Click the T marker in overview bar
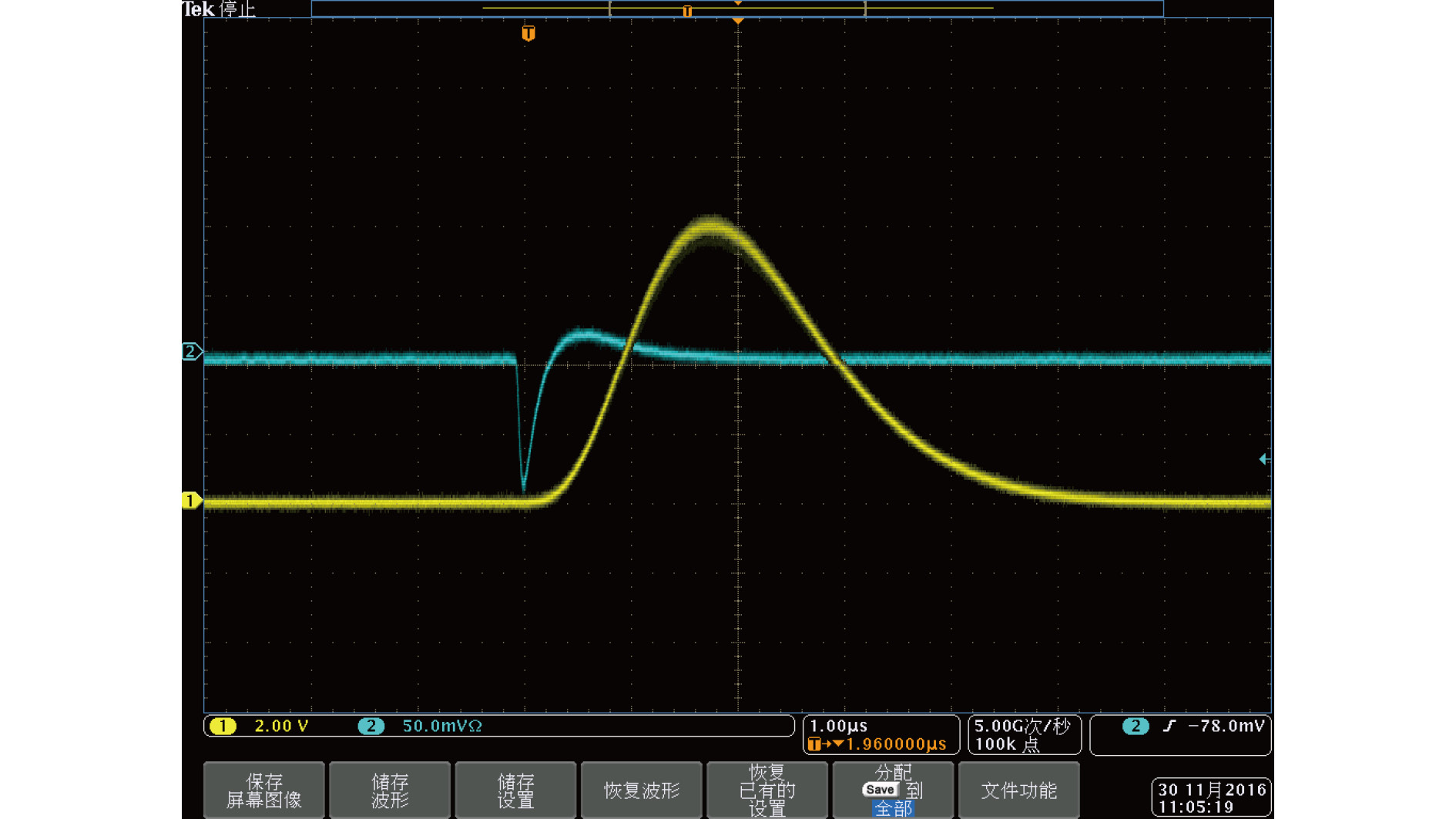Viewport: 1456px width, 819px height. [687, 11]
